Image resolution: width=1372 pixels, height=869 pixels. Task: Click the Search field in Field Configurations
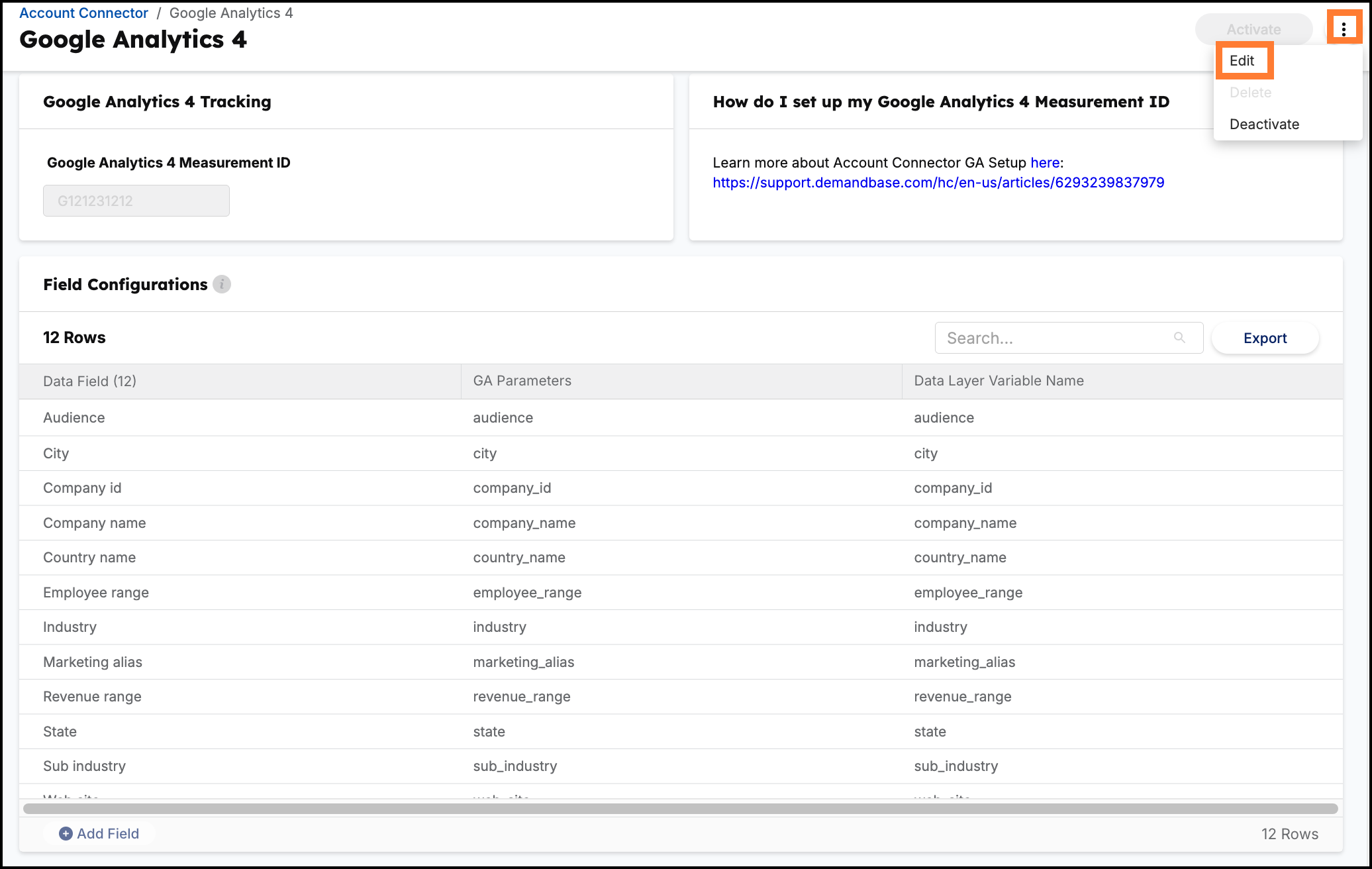pyautogui.click(x=1069, y=338)
